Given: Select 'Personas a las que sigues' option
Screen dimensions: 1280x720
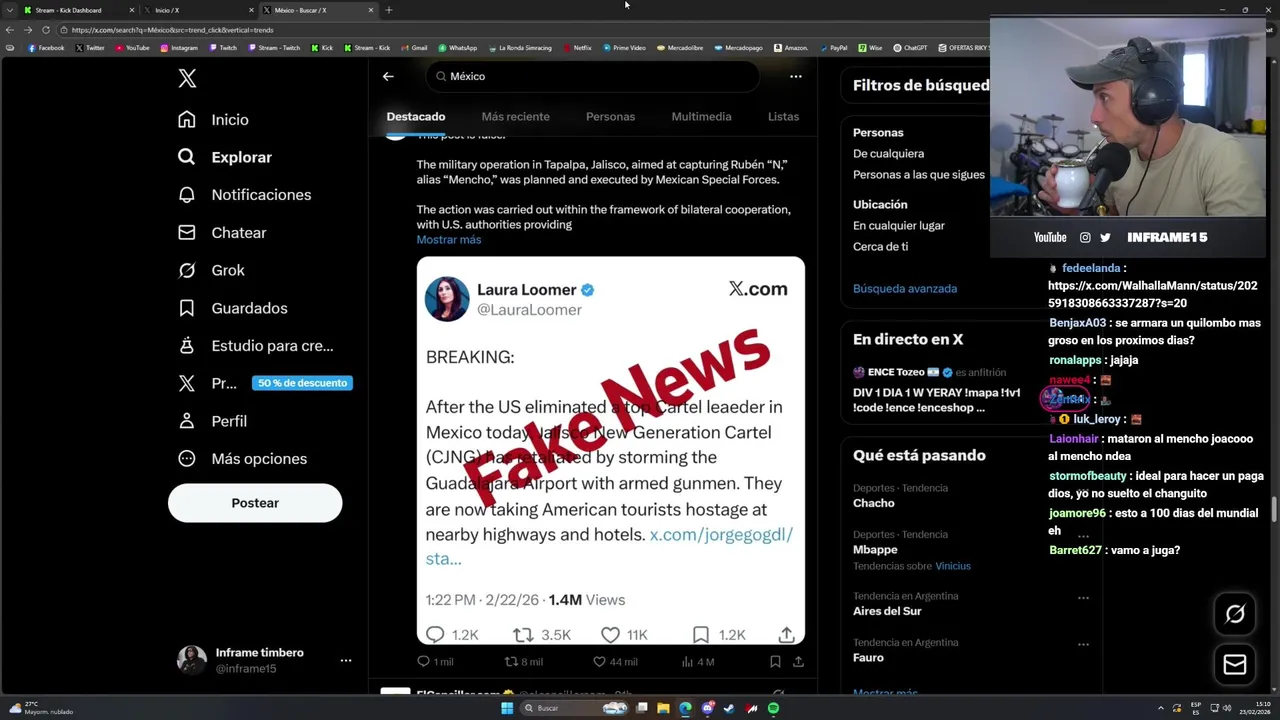Looking at the screenshot, I should point(918,174).
